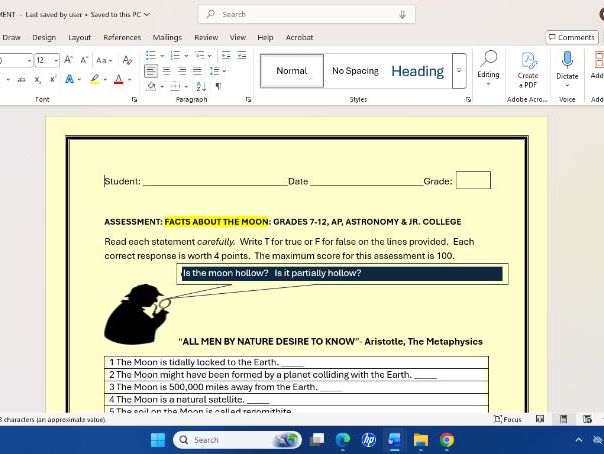Toggle Show/Hide paragraph marks
Screen dimensions: 604x454
(219, 87)
